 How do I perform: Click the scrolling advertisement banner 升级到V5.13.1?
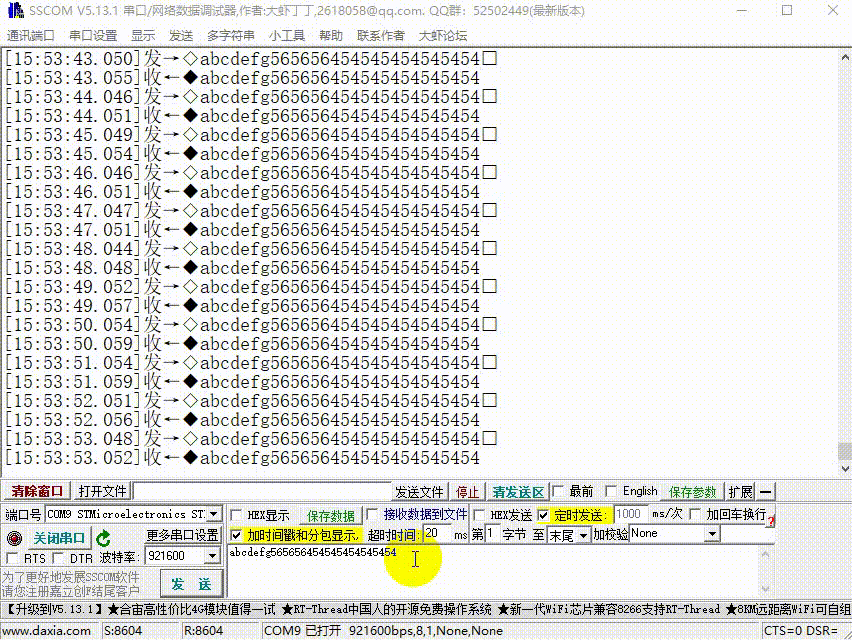[426, 610]
